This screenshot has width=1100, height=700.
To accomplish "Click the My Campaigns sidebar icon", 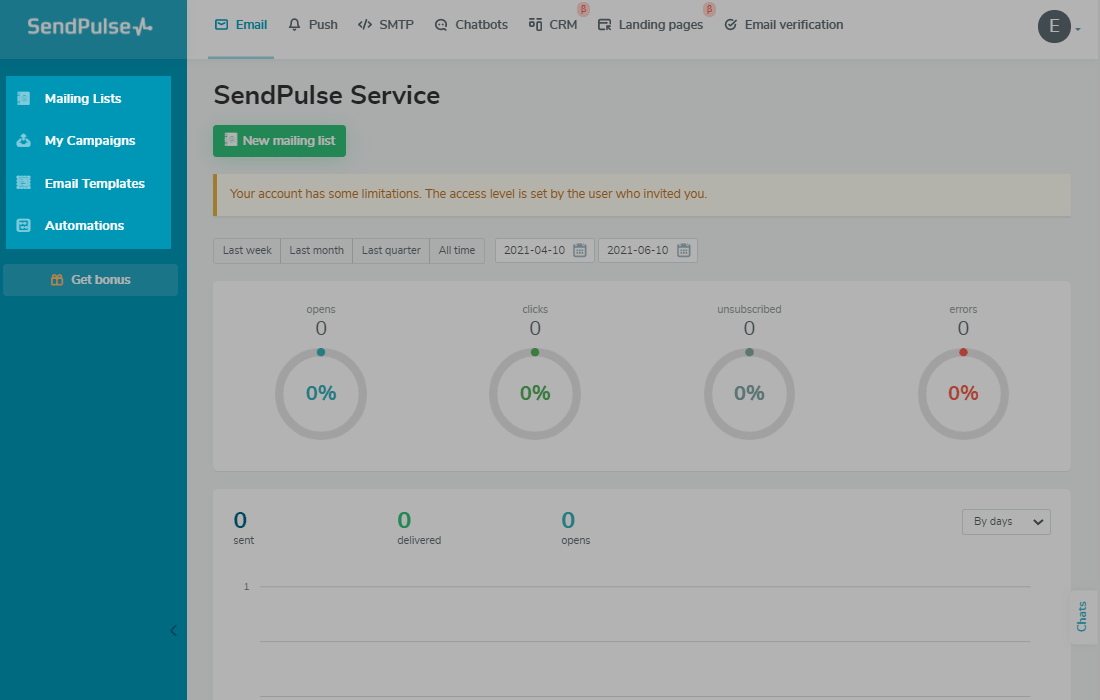I will [x=24, y=141].
